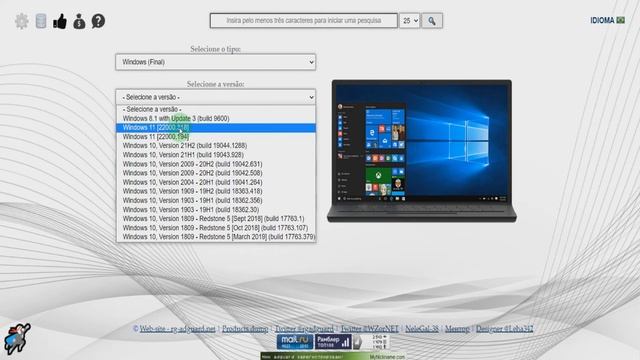
Task: Click the Rambler Top100 badge
Action: [333, 342]
